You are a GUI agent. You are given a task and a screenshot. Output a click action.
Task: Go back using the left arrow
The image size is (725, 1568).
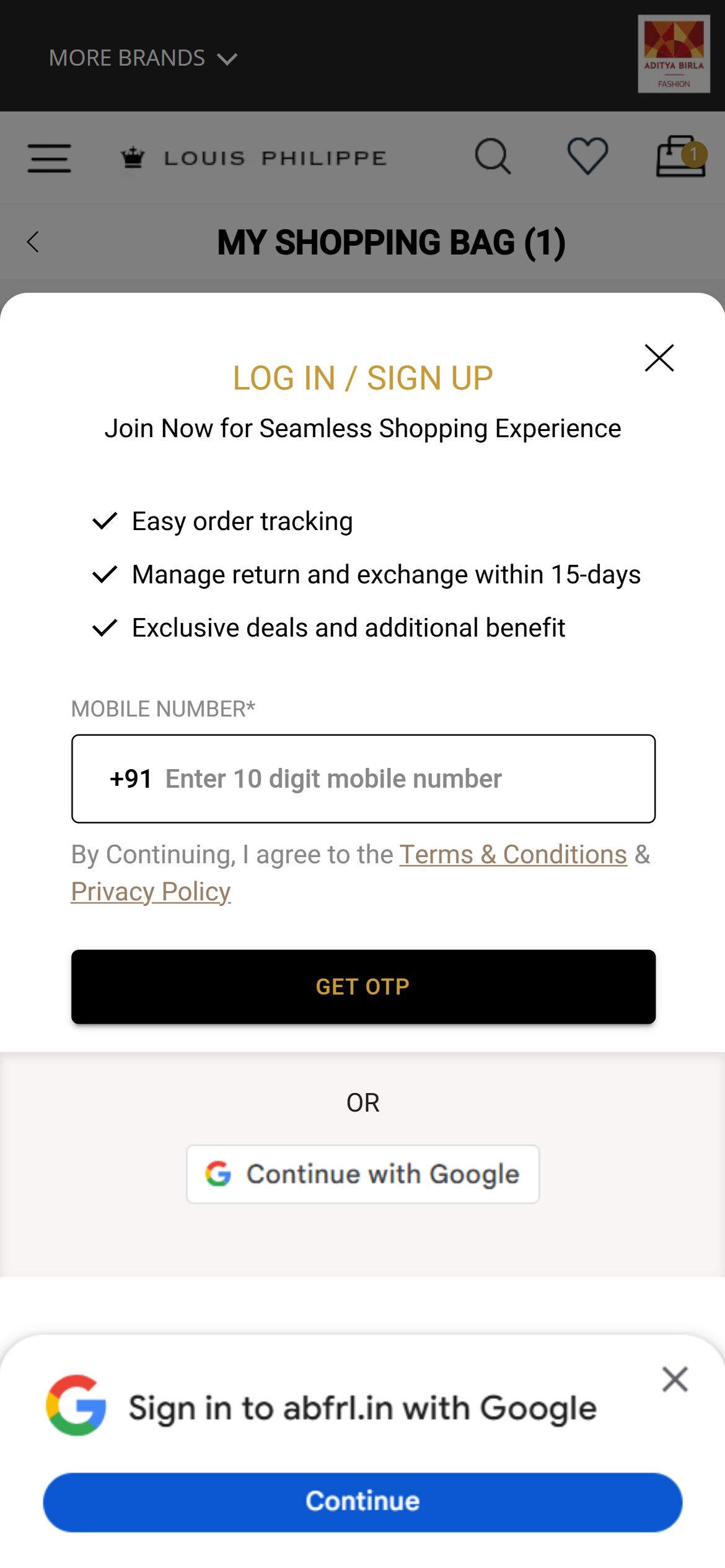coord(33,242)
